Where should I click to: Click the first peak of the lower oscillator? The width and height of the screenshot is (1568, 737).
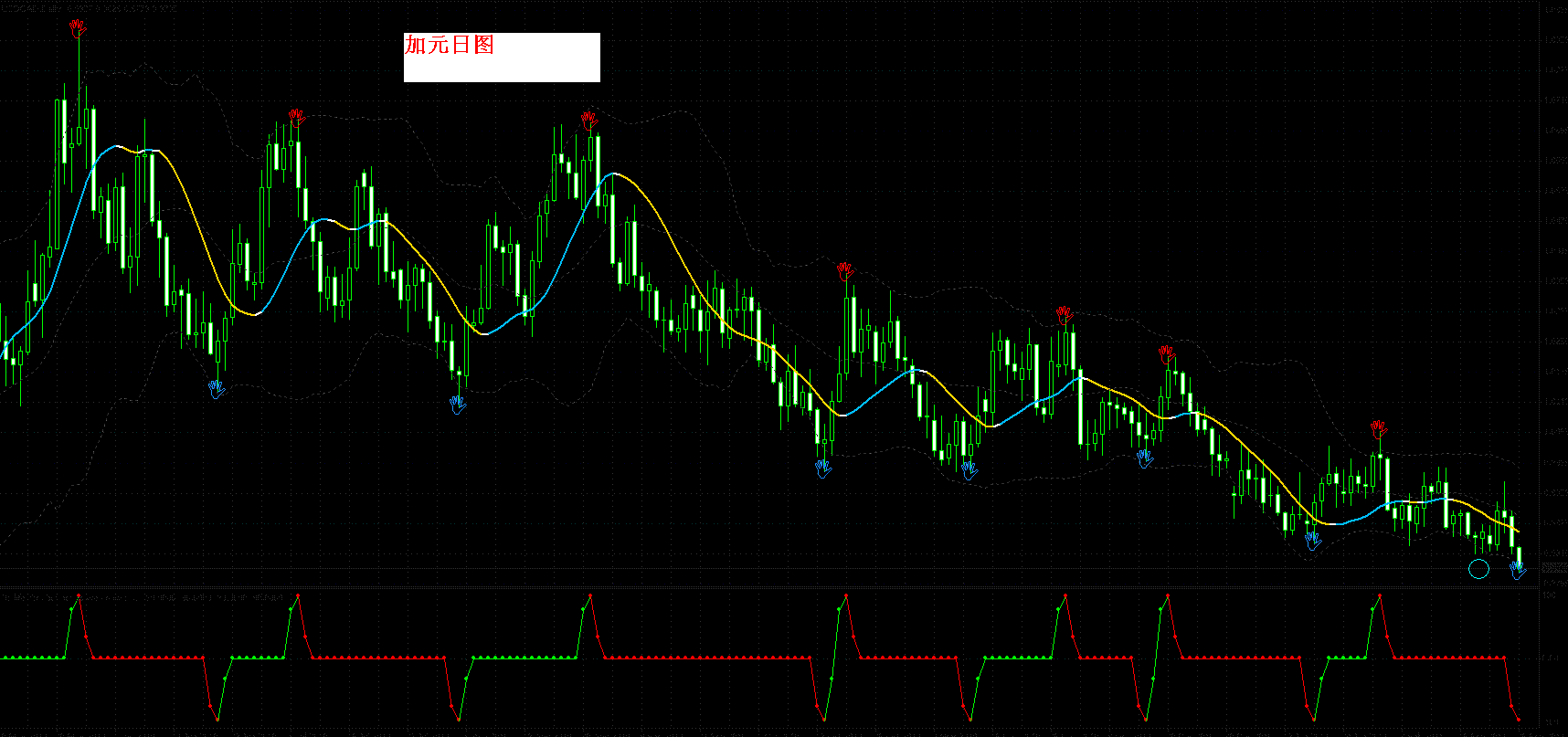[79, 595]
